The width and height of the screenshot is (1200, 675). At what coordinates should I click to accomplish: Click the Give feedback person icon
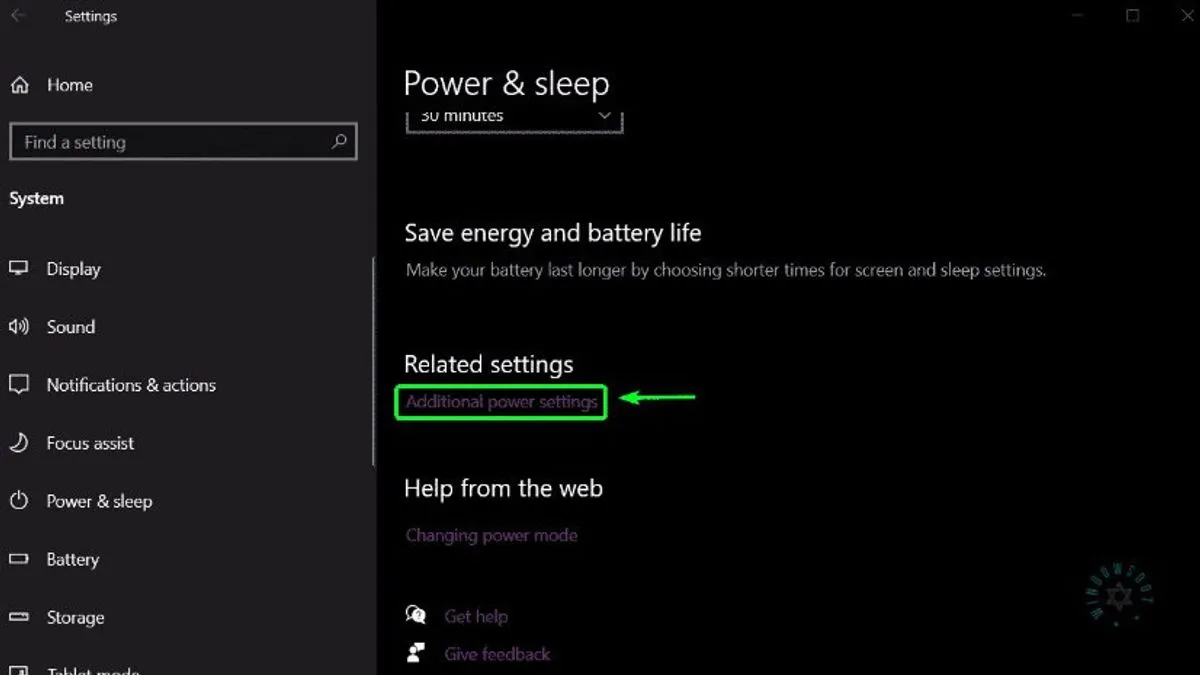[416, 653]
